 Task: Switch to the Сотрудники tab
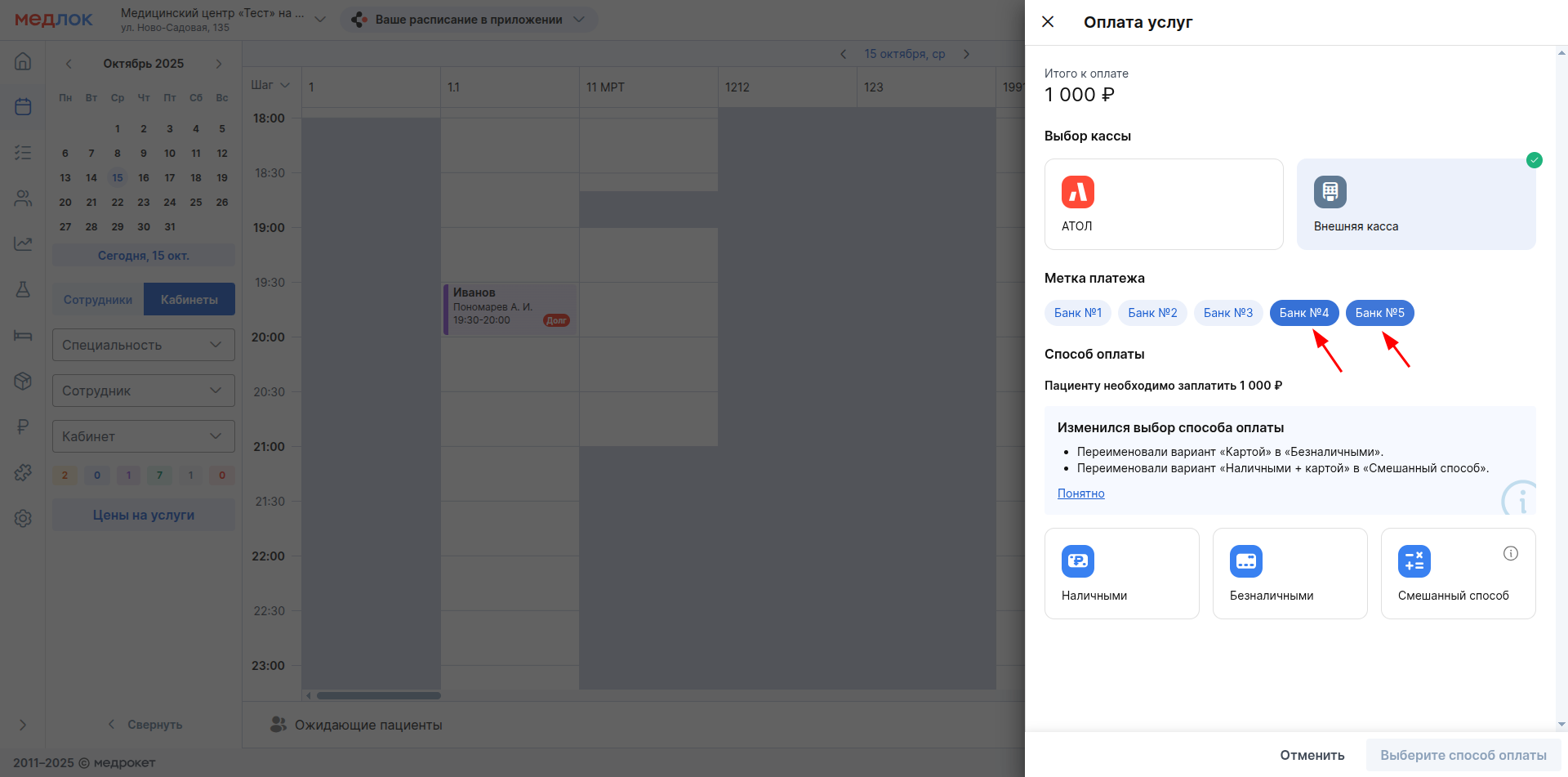(98, 300)
